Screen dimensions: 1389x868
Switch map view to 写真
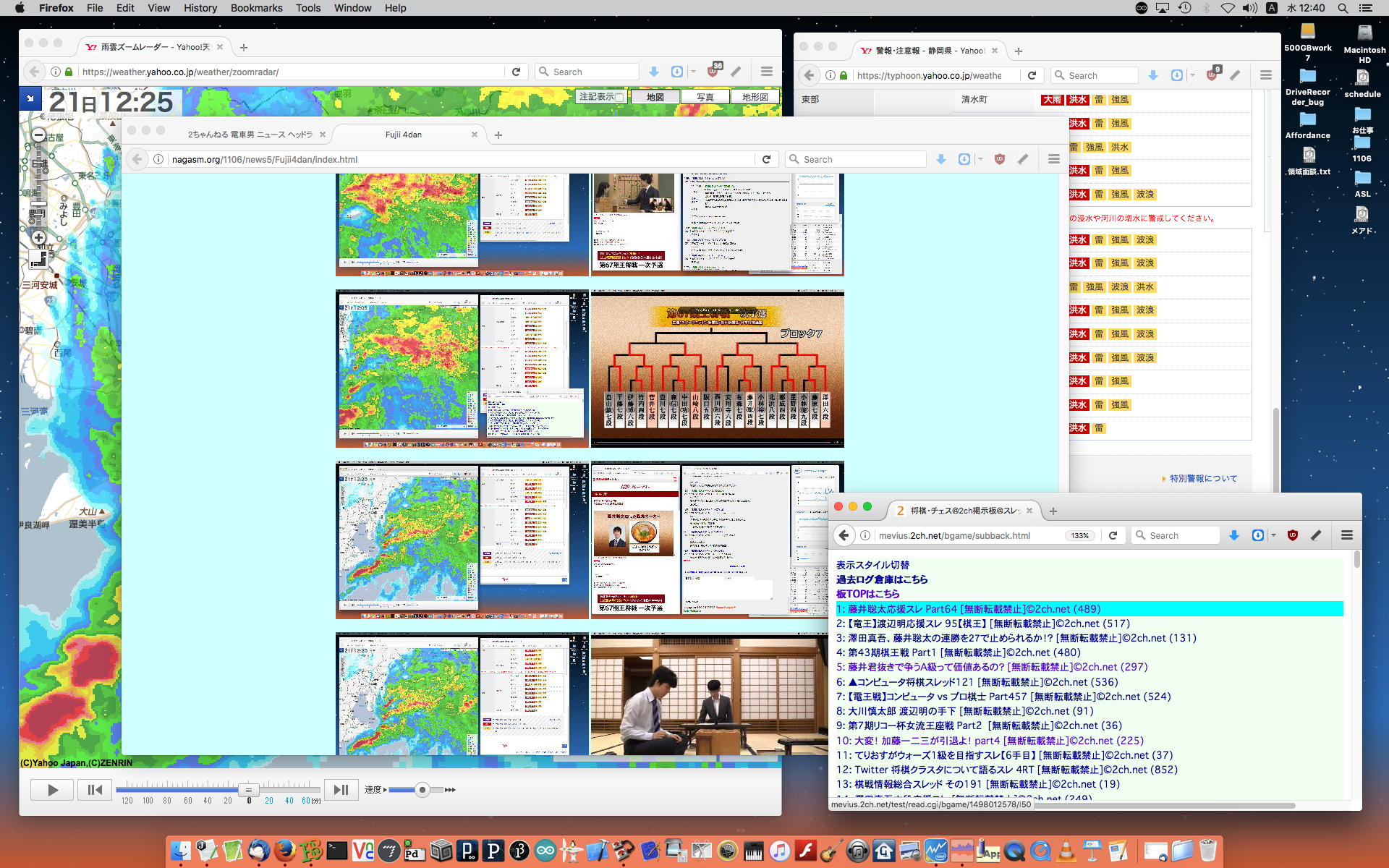(705, 97)
